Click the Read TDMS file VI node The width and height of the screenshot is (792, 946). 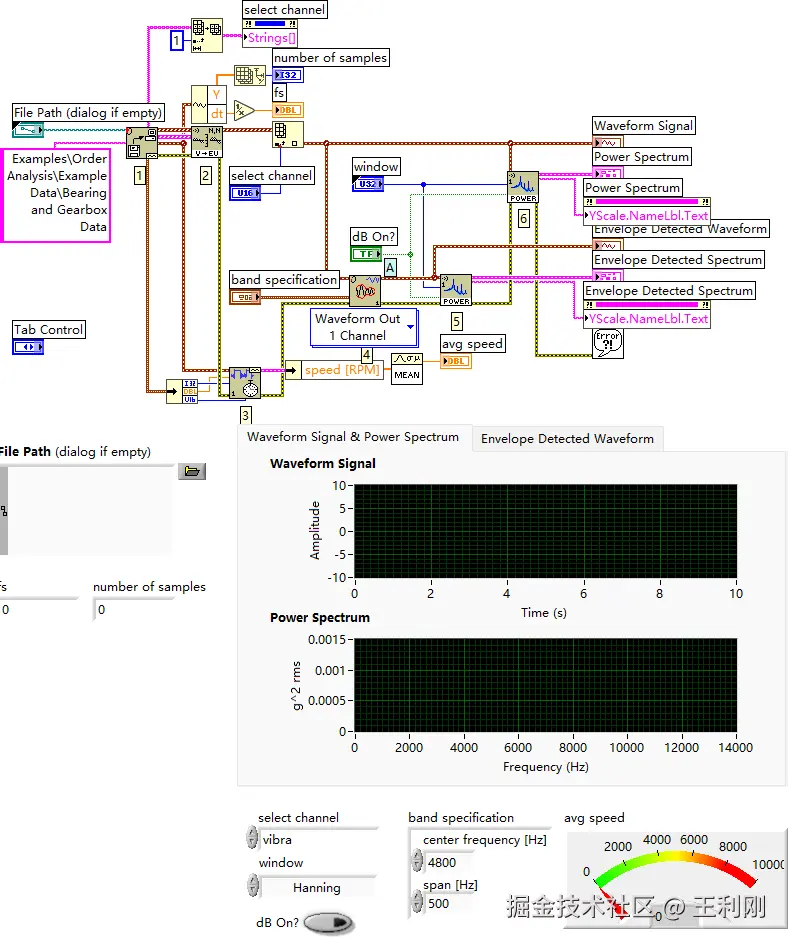(142, 142)
